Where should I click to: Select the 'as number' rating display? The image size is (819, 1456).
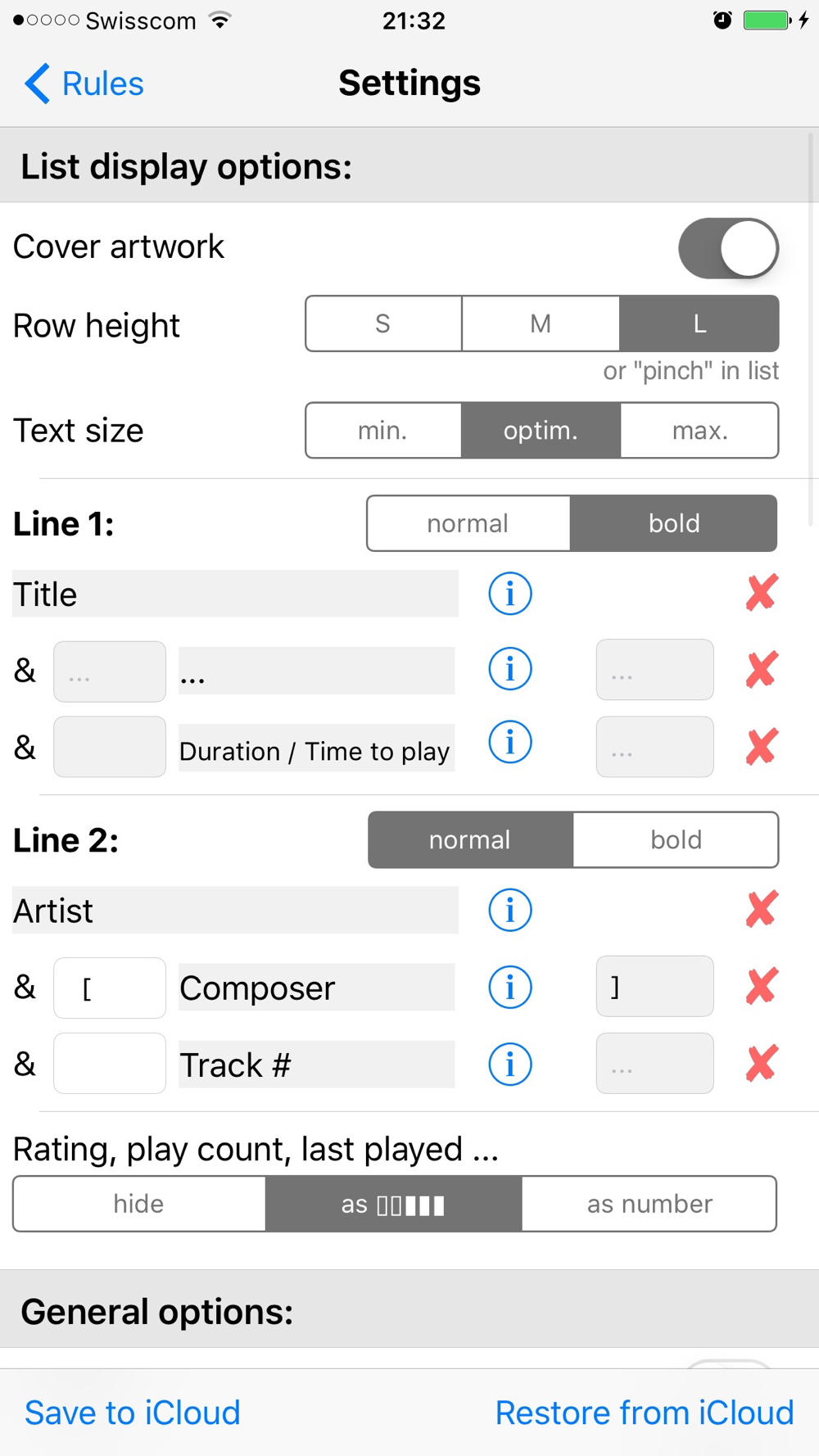point(649,1204)
